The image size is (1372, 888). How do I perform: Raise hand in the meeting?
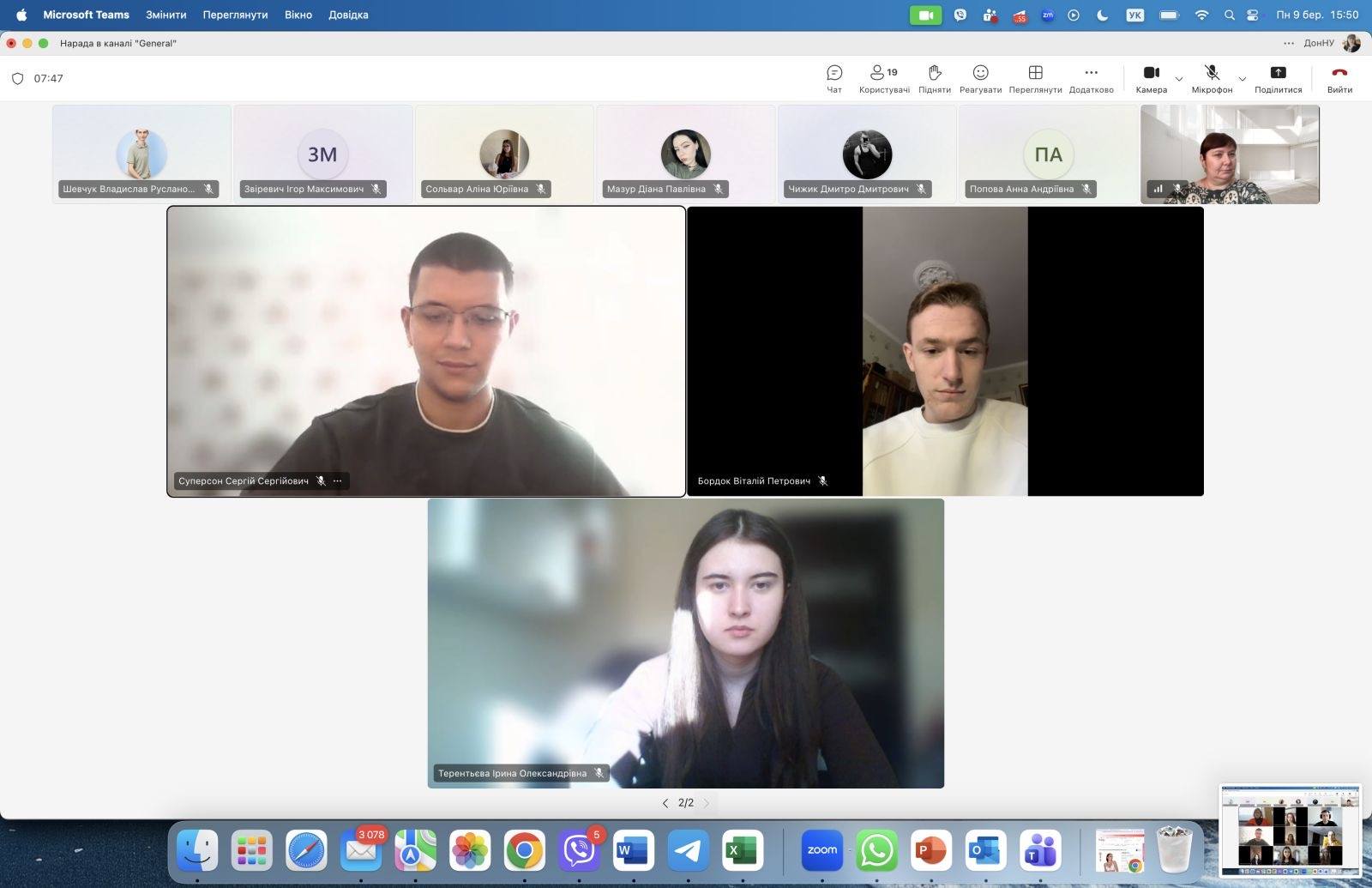coord(934,78)
